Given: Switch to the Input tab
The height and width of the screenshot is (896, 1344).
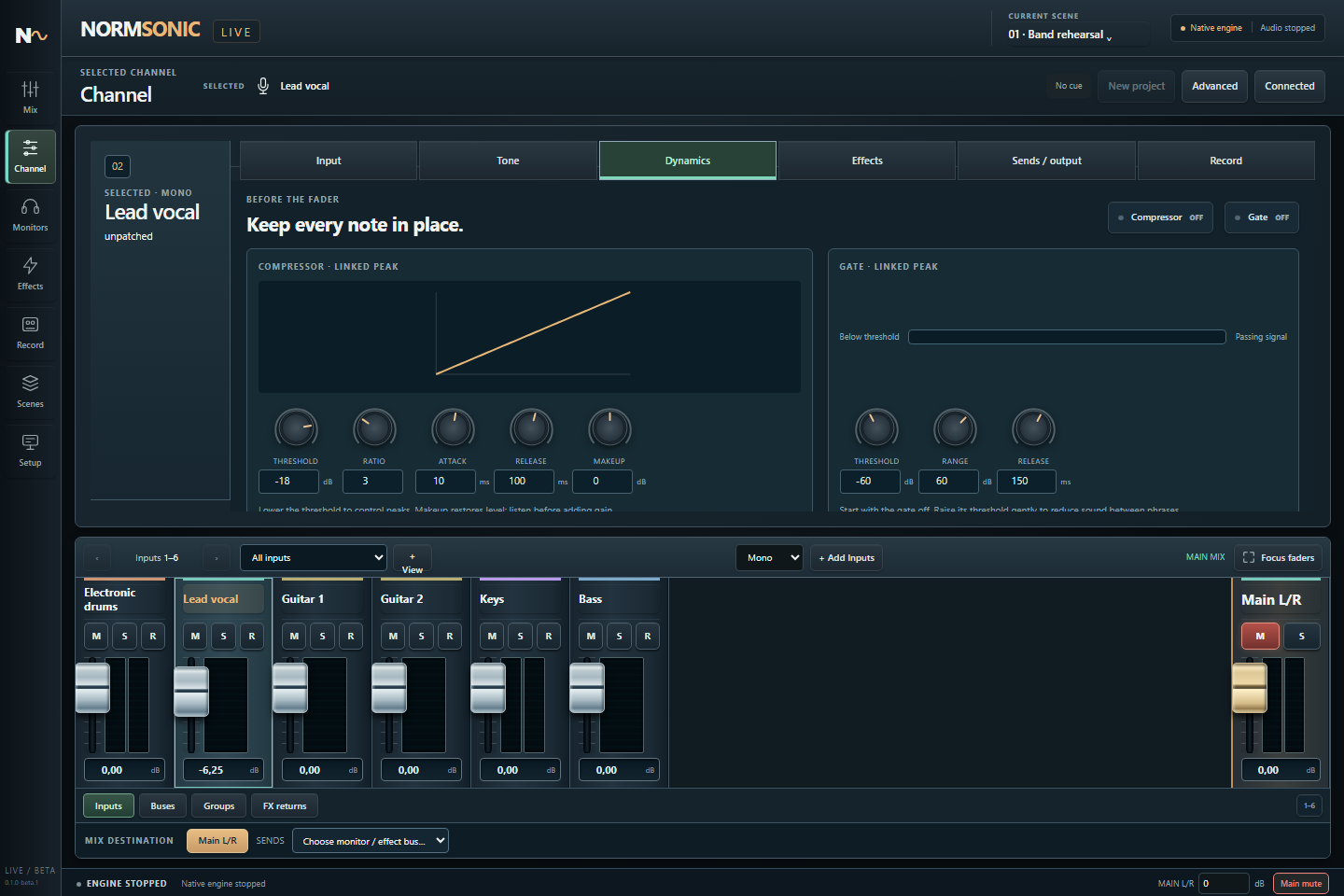Looking at the screenshot, I should [329, 161].
